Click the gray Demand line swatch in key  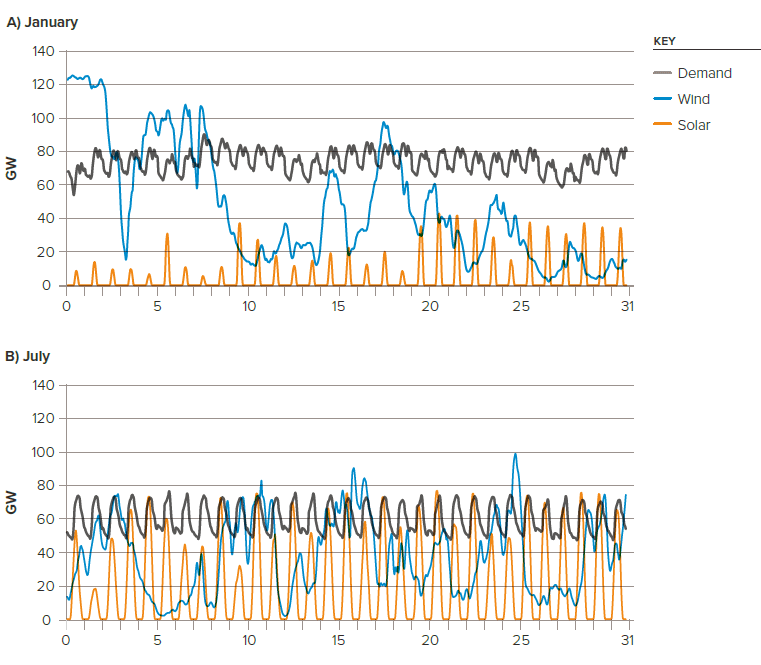coord(662,73)
